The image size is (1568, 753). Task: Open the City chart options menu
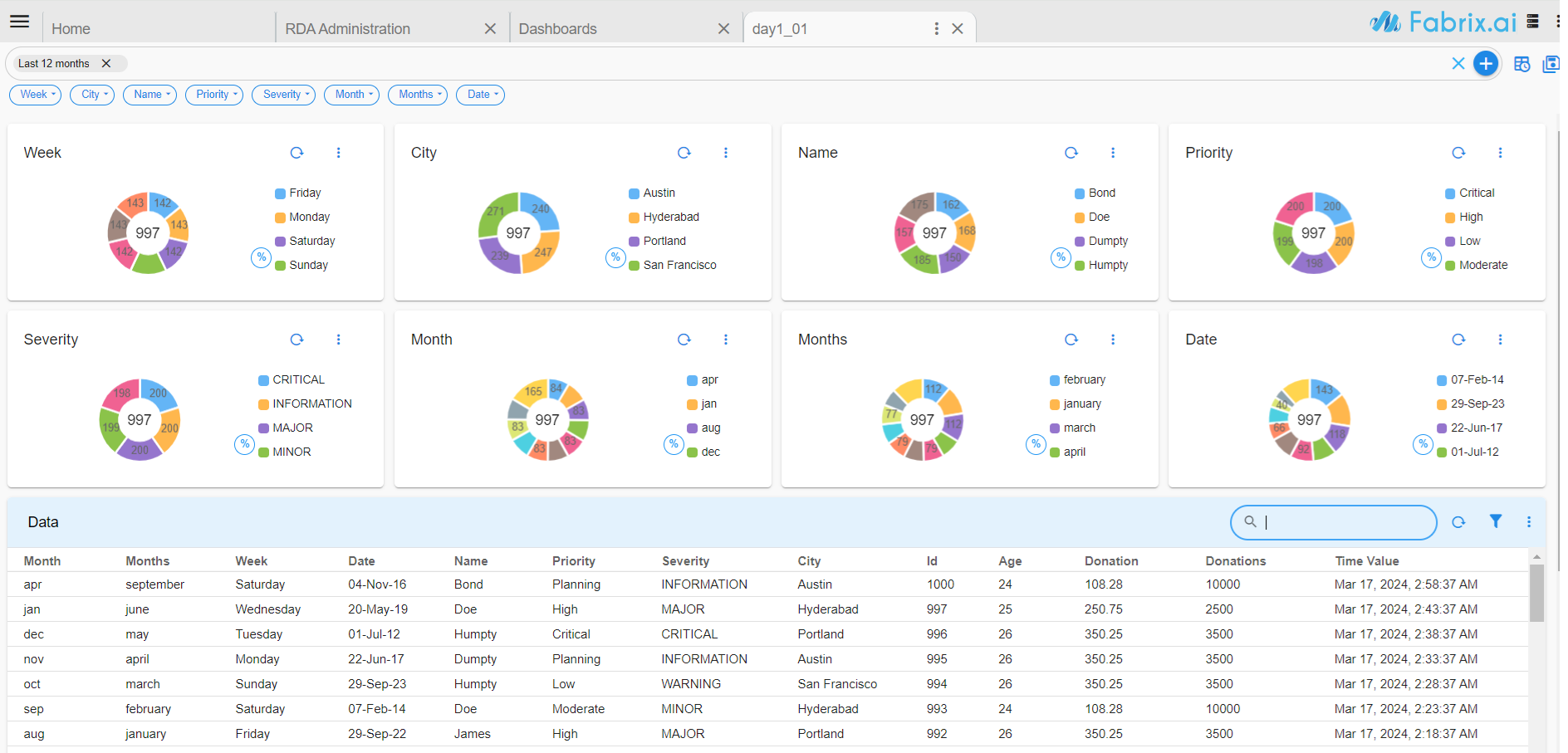(x=725, y=153)
